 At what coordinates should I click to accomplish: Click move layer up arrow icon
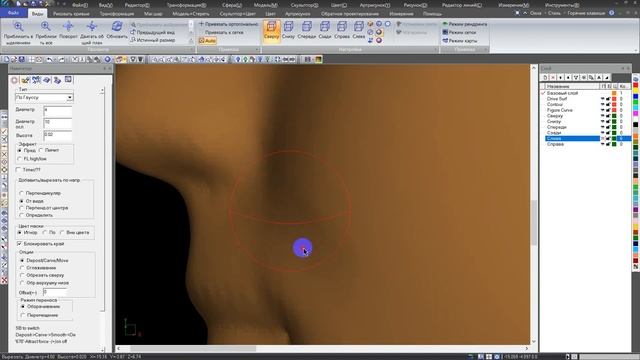pos(568,77)
